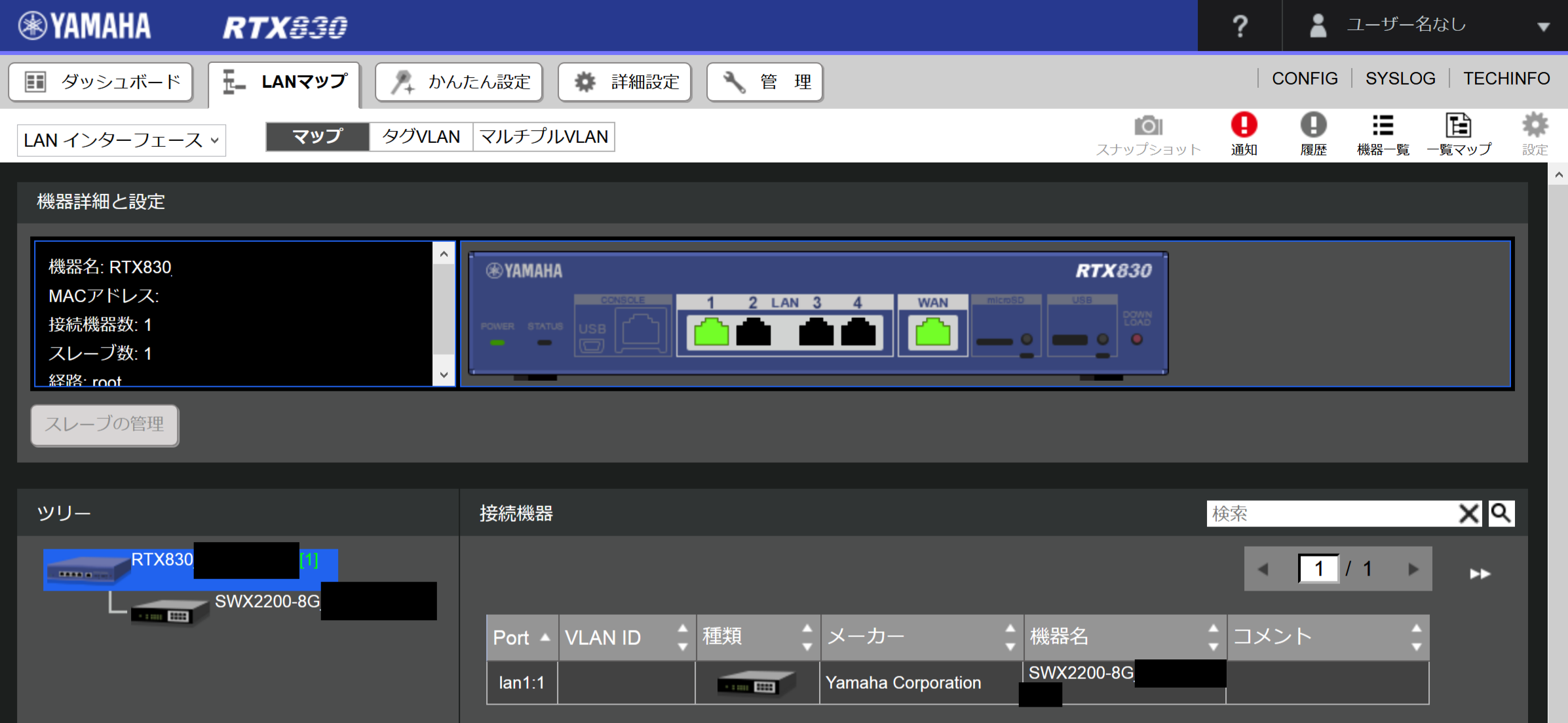Switch view to タグVLAN
The width and height of the screenshot is (1568, 723).
[x=421, y=136]
